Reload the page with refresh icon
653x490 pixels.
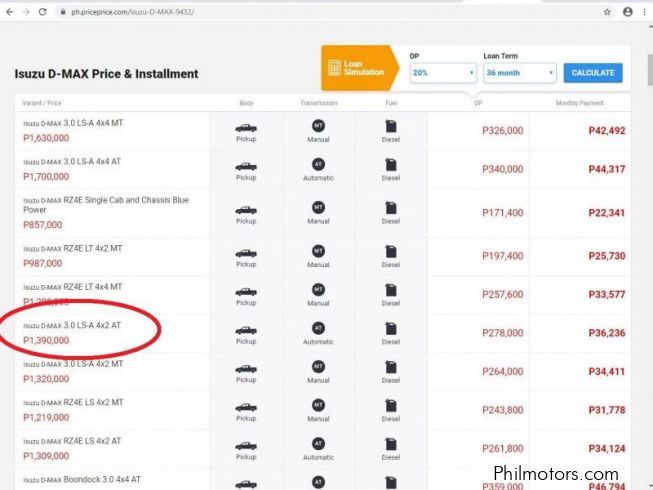(x=41, y=11)
